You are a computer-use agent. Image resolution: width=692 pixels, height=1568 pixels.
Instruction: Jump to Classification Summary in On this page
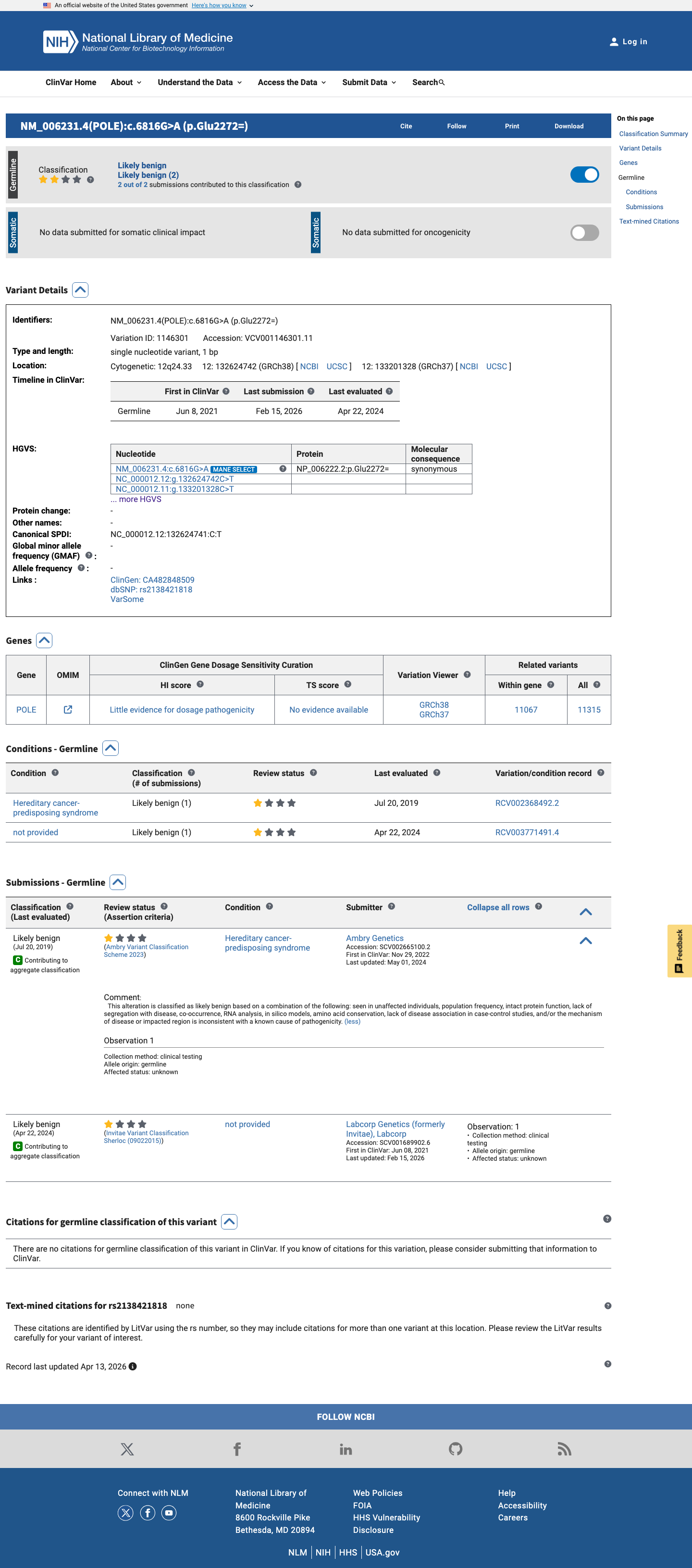(653, 134)
